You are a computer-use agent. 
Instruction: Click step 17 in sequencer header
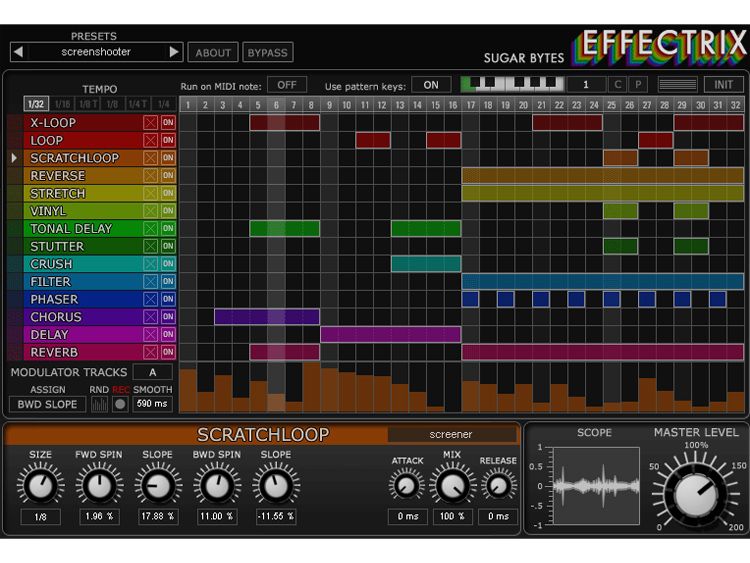tap(471, 105)
